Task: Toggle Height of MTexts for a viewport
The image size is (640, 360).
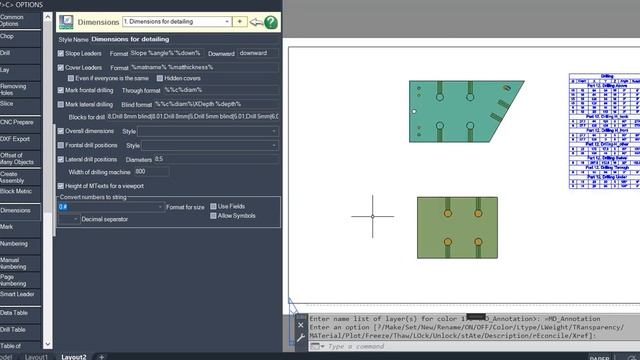Action: (x=61, y=186)
